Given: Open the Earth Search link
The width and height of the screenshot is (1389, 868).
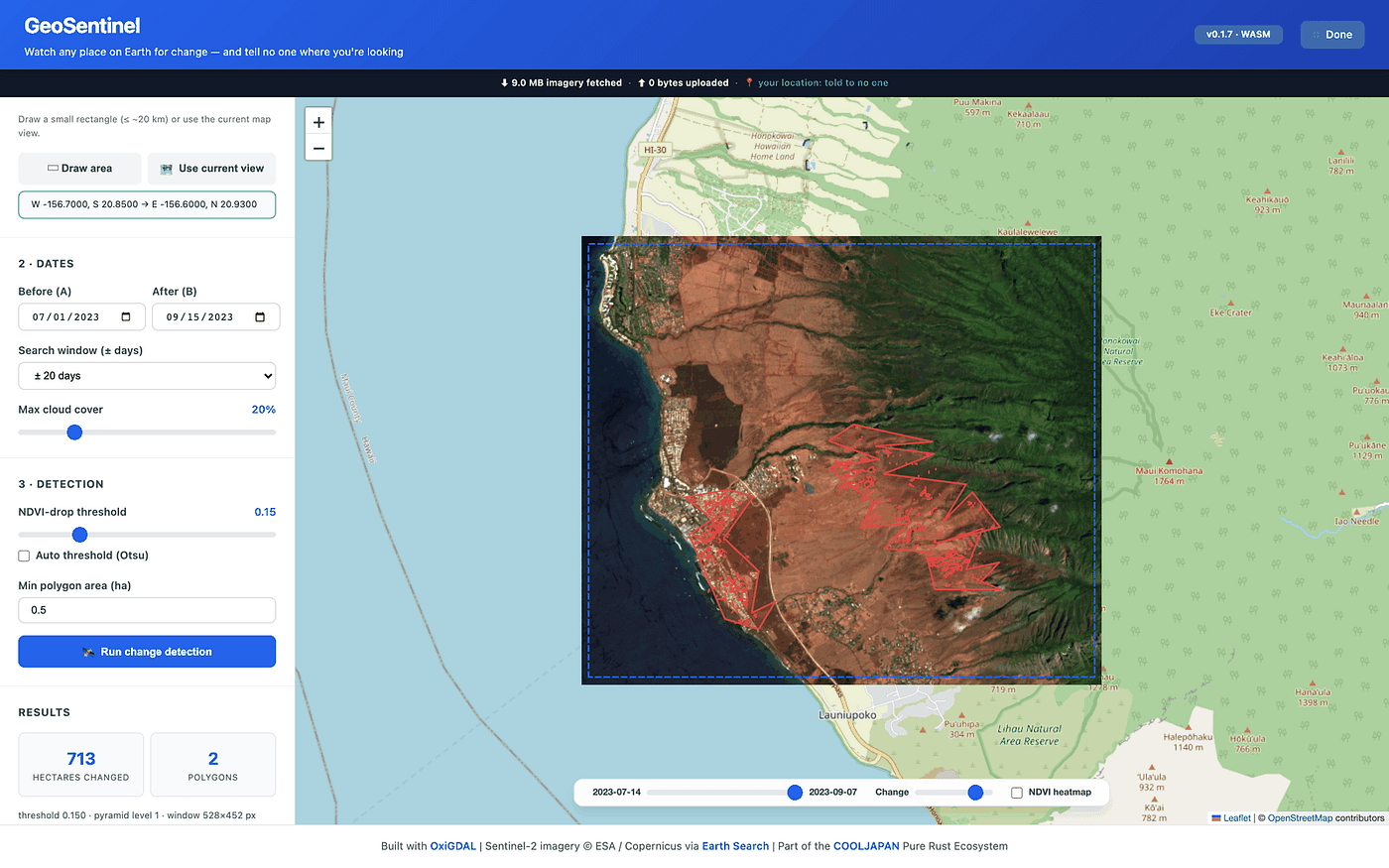Looking at the screenshot, I should pyautogui.click(x=735, y=846).
